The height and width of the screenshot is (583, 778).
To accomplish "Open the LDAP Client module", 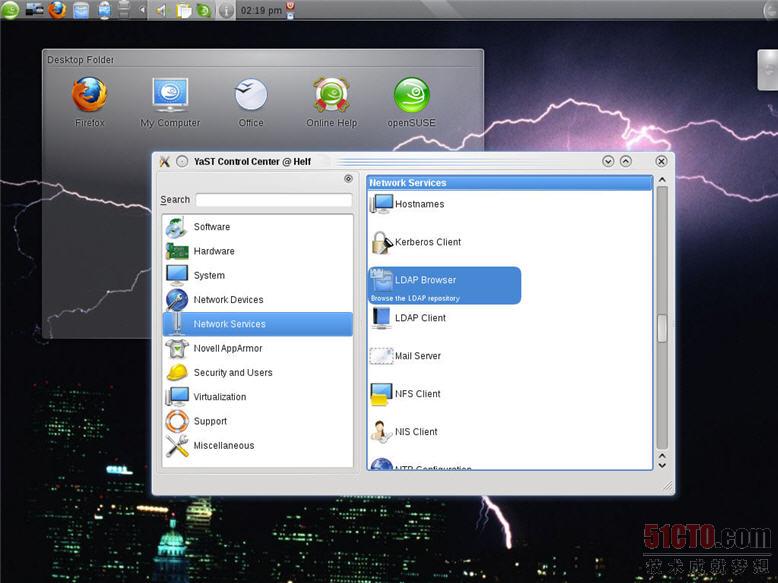I will (408, 318).
